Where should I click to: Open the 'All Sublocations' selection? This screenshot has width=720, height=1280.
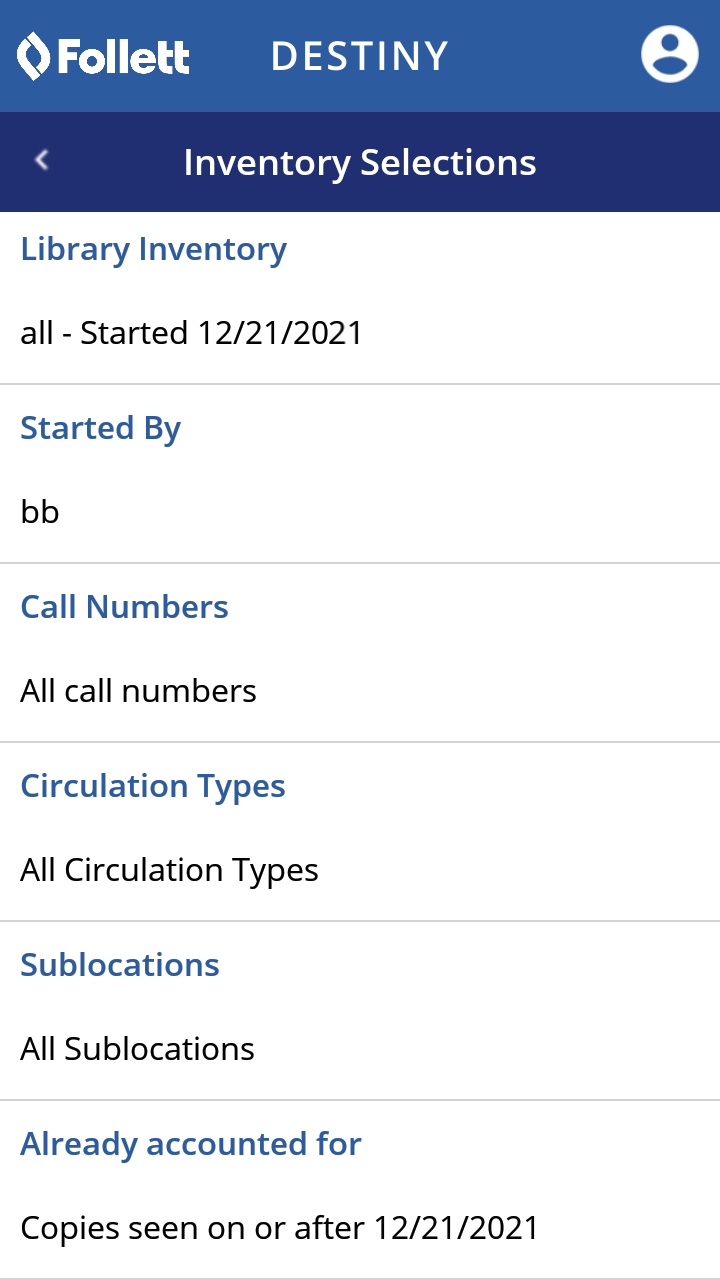click(x=137, y=1049)
